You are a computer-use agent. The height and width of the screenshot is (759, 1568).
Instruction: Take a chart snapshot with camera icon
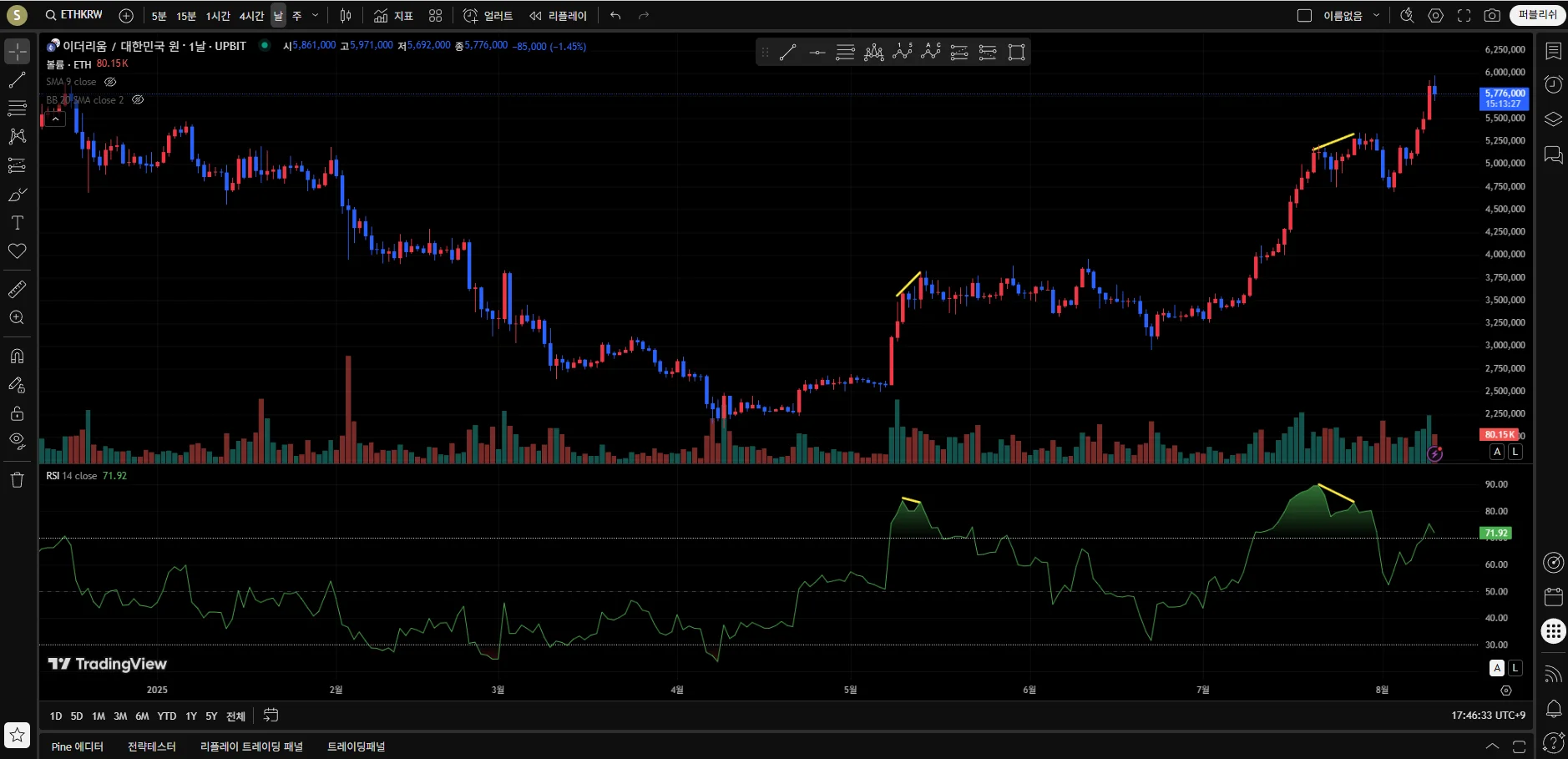[x=1492, y=16]
